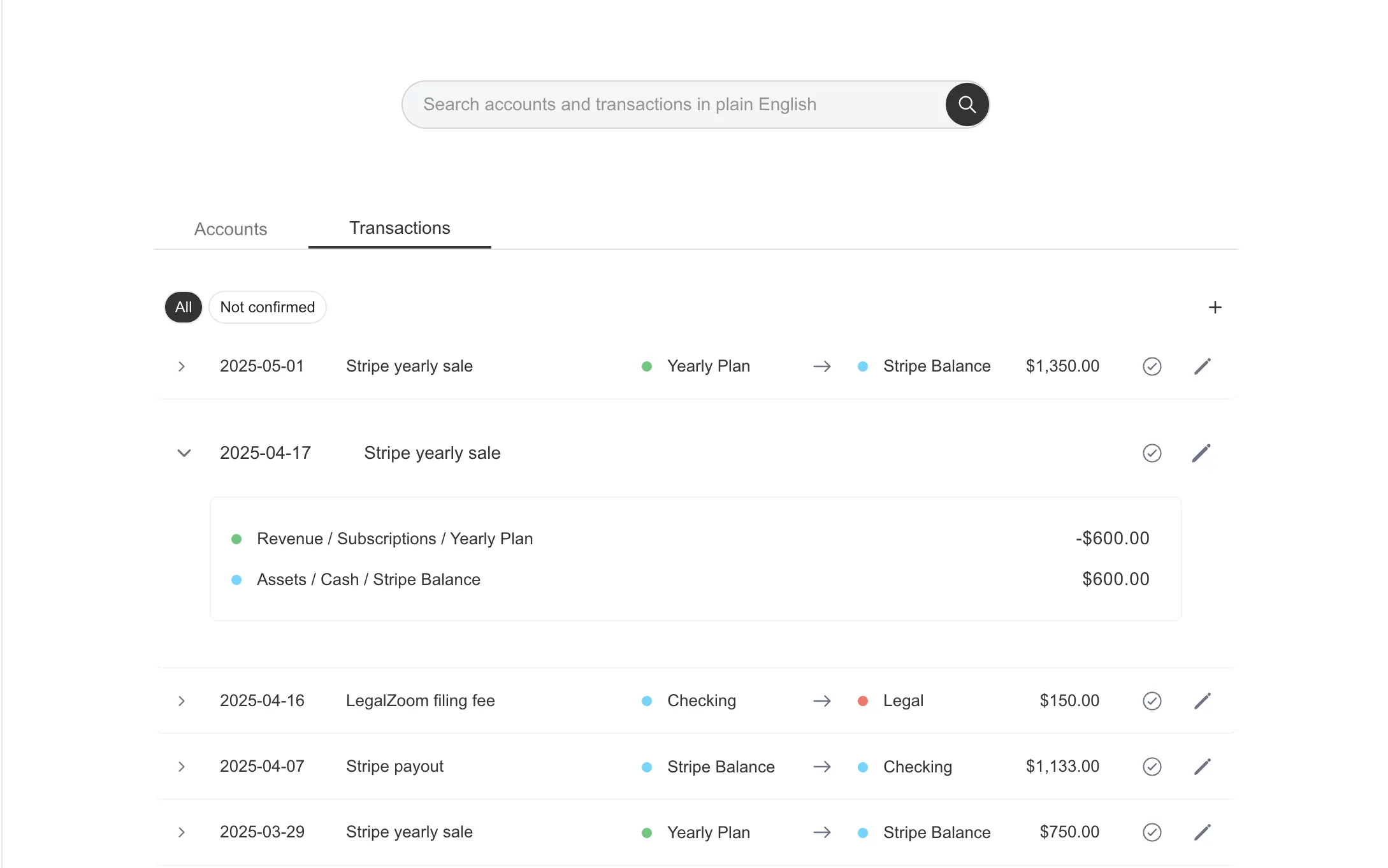Edit the Stripe payout transaction
1388x868 pixels.
(1202, 767)
